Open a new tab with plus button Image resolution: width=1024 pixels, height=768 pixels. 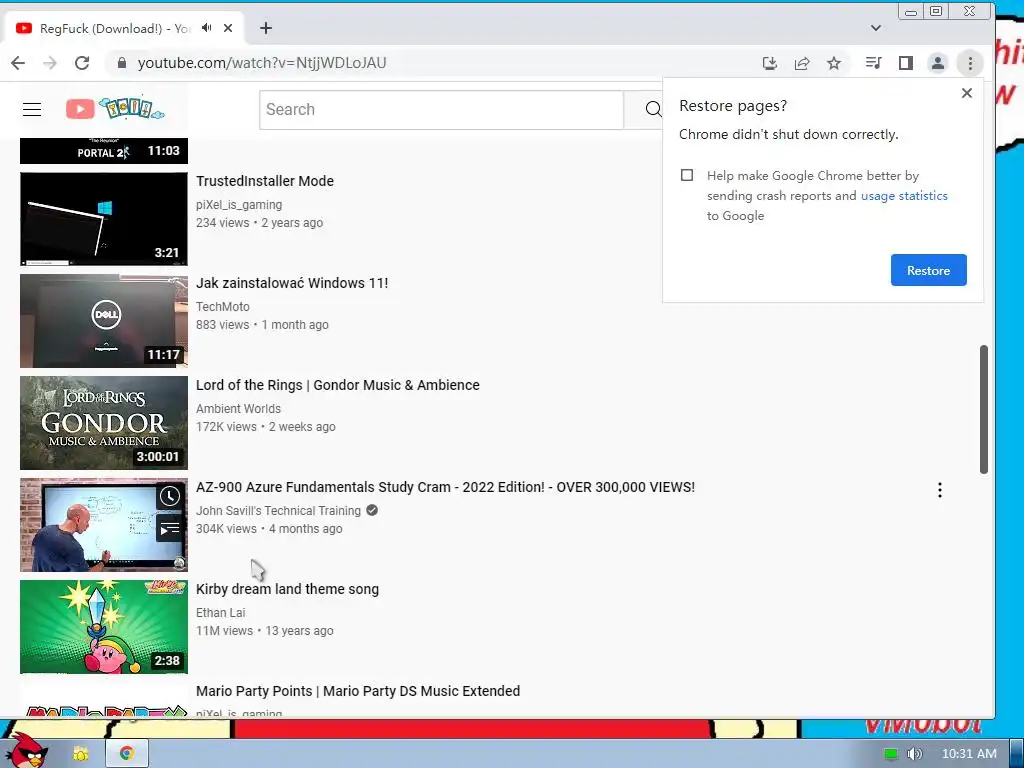pos(266,28)
